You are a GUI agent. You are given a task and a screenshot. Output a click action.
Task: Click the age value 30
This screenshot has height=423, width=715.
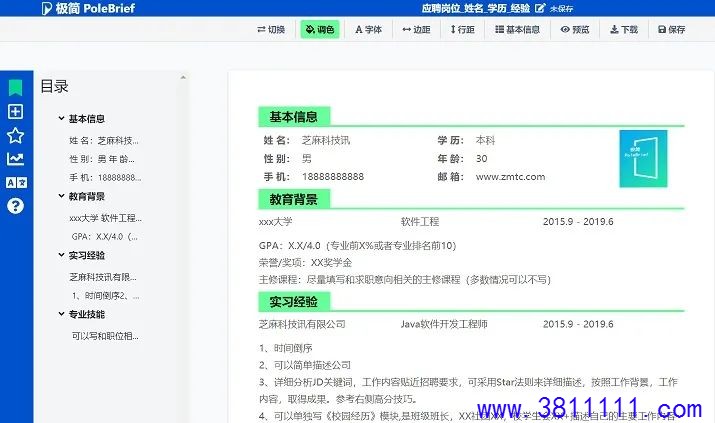pyautogui.click(x=482, y=159)
